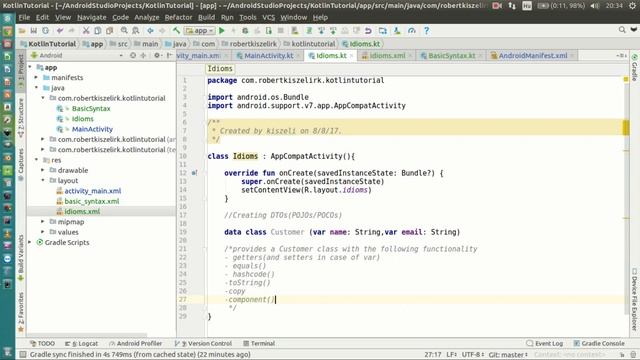Select basic_syntax.xml in layout folder

click(92, 201)
